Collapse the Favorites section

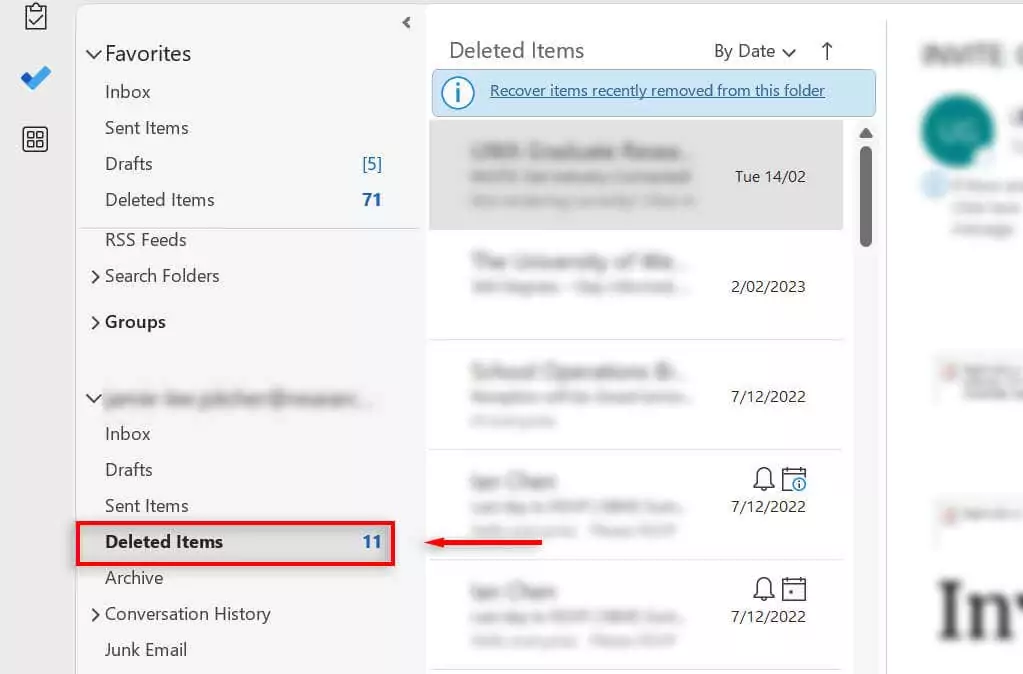94,55
